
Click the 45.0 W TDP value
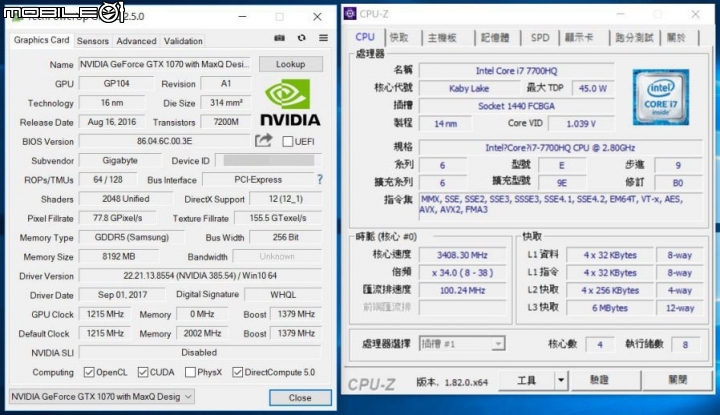pos(593,88)
